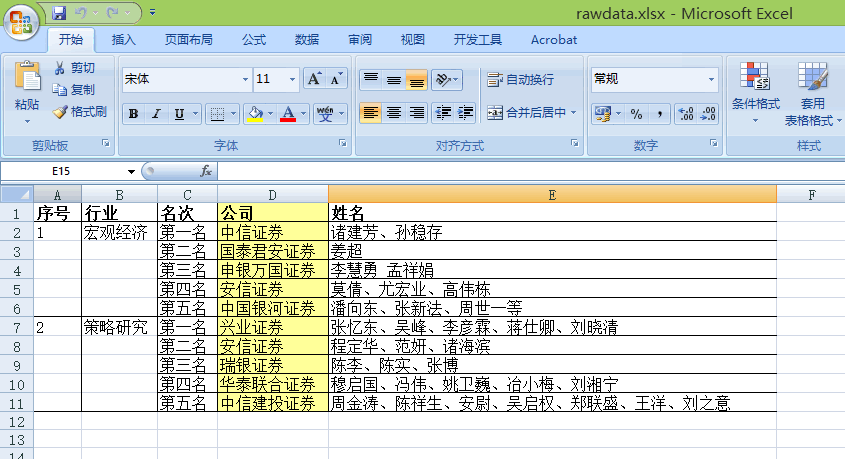Apply cell borders icon

point(217,114)
